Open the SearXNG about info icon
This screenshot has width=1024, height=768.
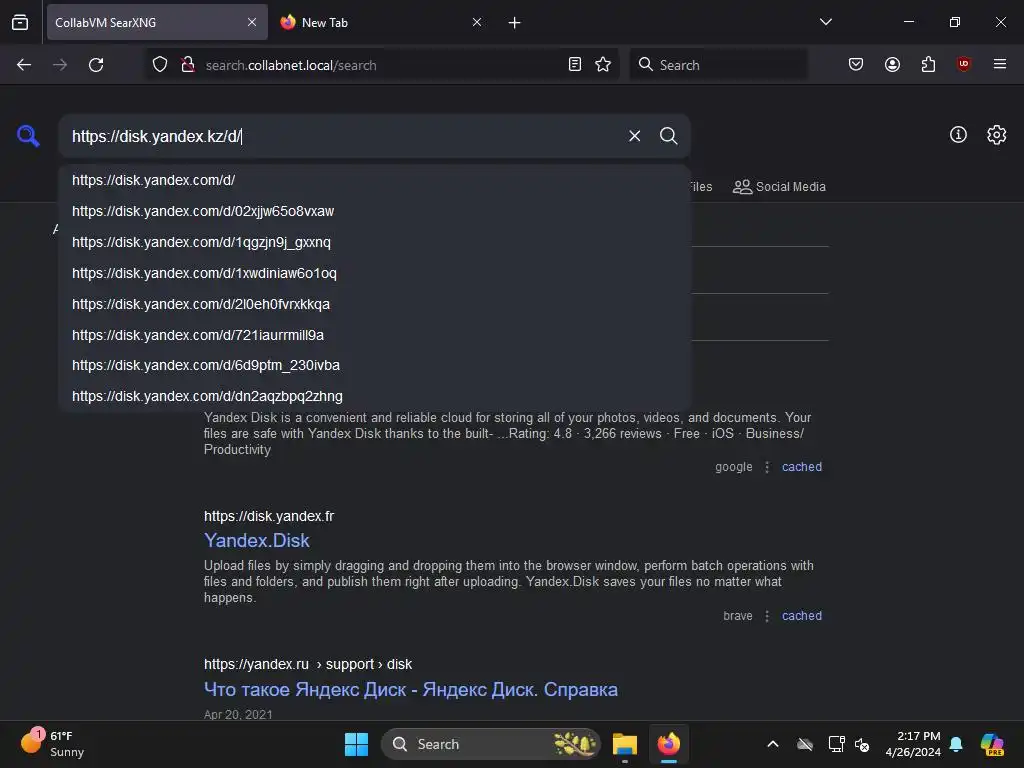click(x=958, y=135)
